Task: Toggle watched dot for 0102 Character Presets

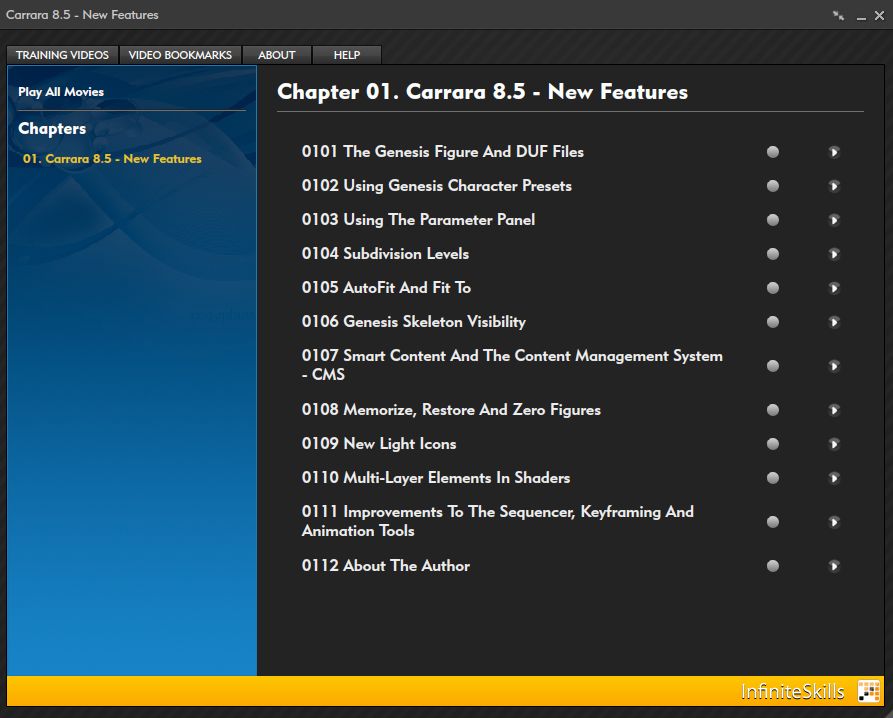Action: click(773, 186)
